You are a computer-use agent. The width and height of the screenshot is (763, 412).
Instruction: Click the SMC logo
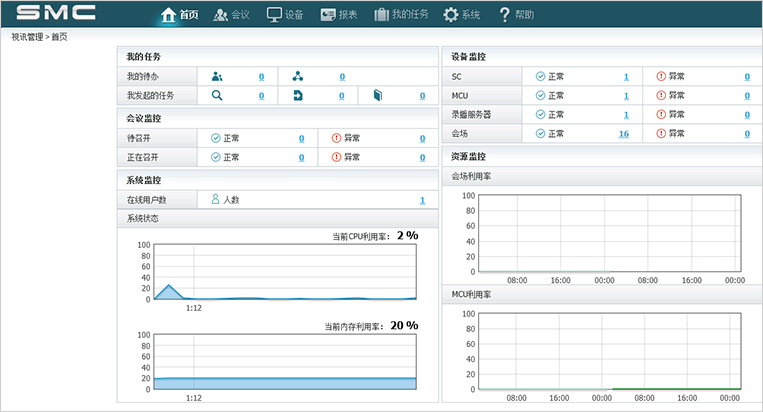point(56,13)
